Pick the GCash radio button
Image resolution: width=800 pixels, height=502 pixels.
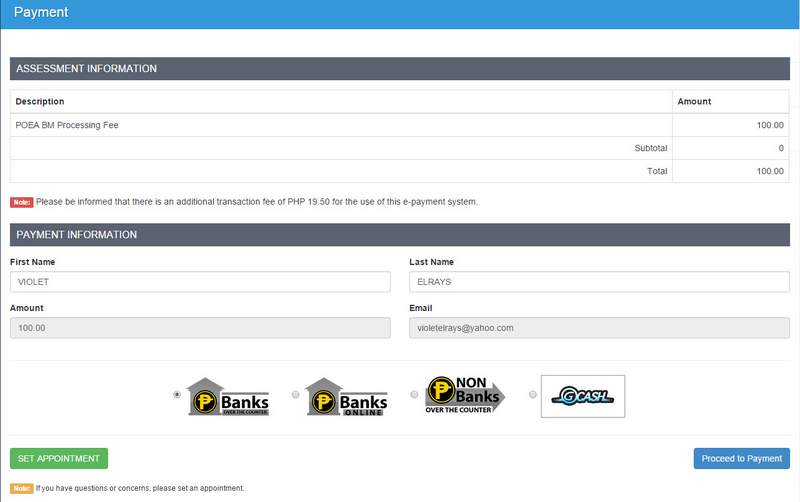[532, 395]
